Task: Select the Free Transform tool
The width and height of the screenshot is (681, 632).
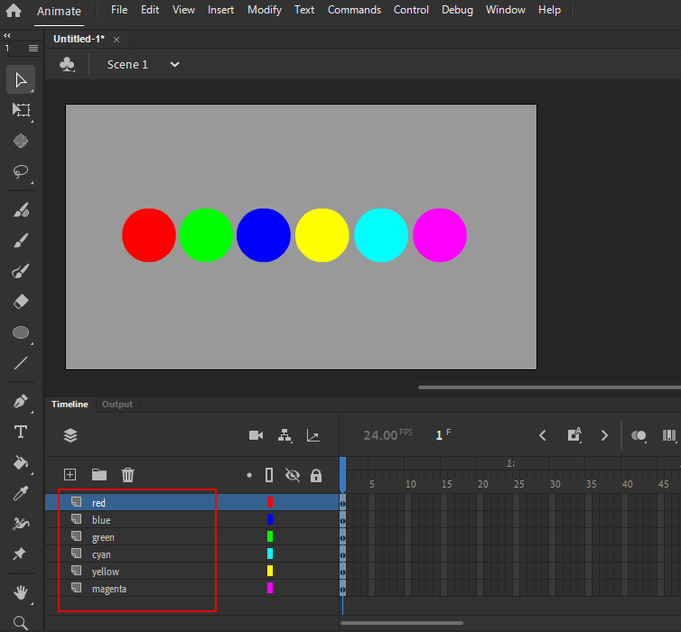Action: pyautogui.click(x=20, y=110)
